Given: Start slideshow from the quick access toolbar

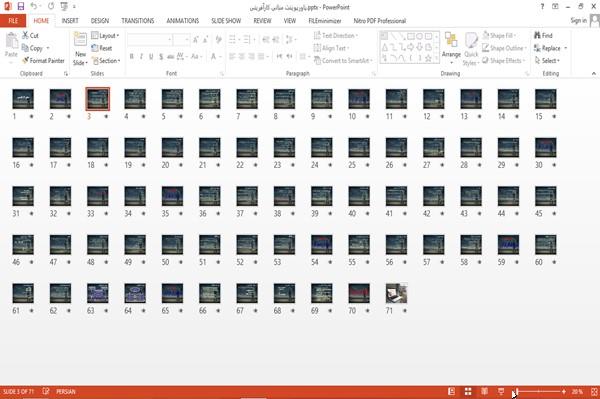Looking at the screenshot, I should 64,6.
